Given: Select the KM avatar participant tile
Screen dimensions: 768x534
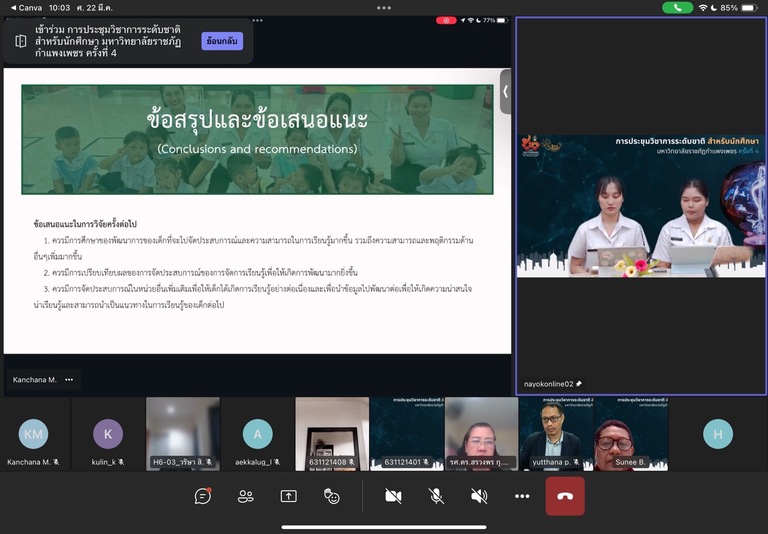Looking at the screenshot, I should tap(33, 434).
